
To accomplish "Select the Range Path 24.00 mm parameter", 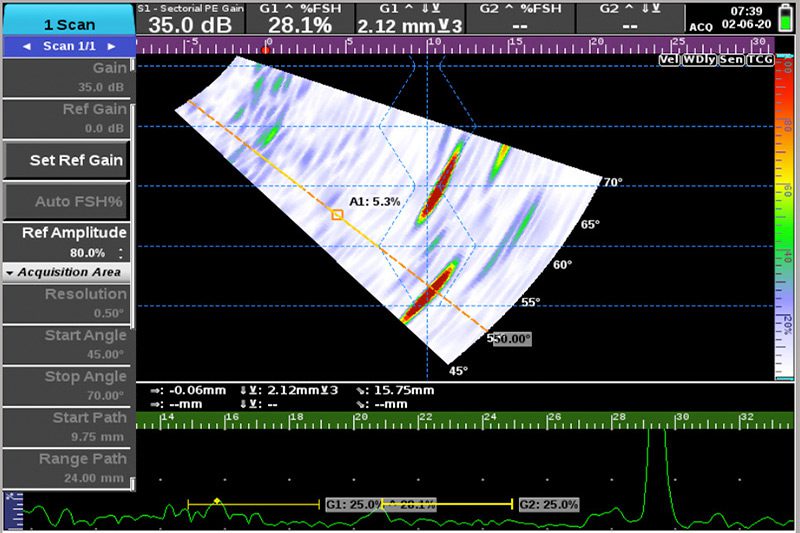I will (x=67, y=469).
